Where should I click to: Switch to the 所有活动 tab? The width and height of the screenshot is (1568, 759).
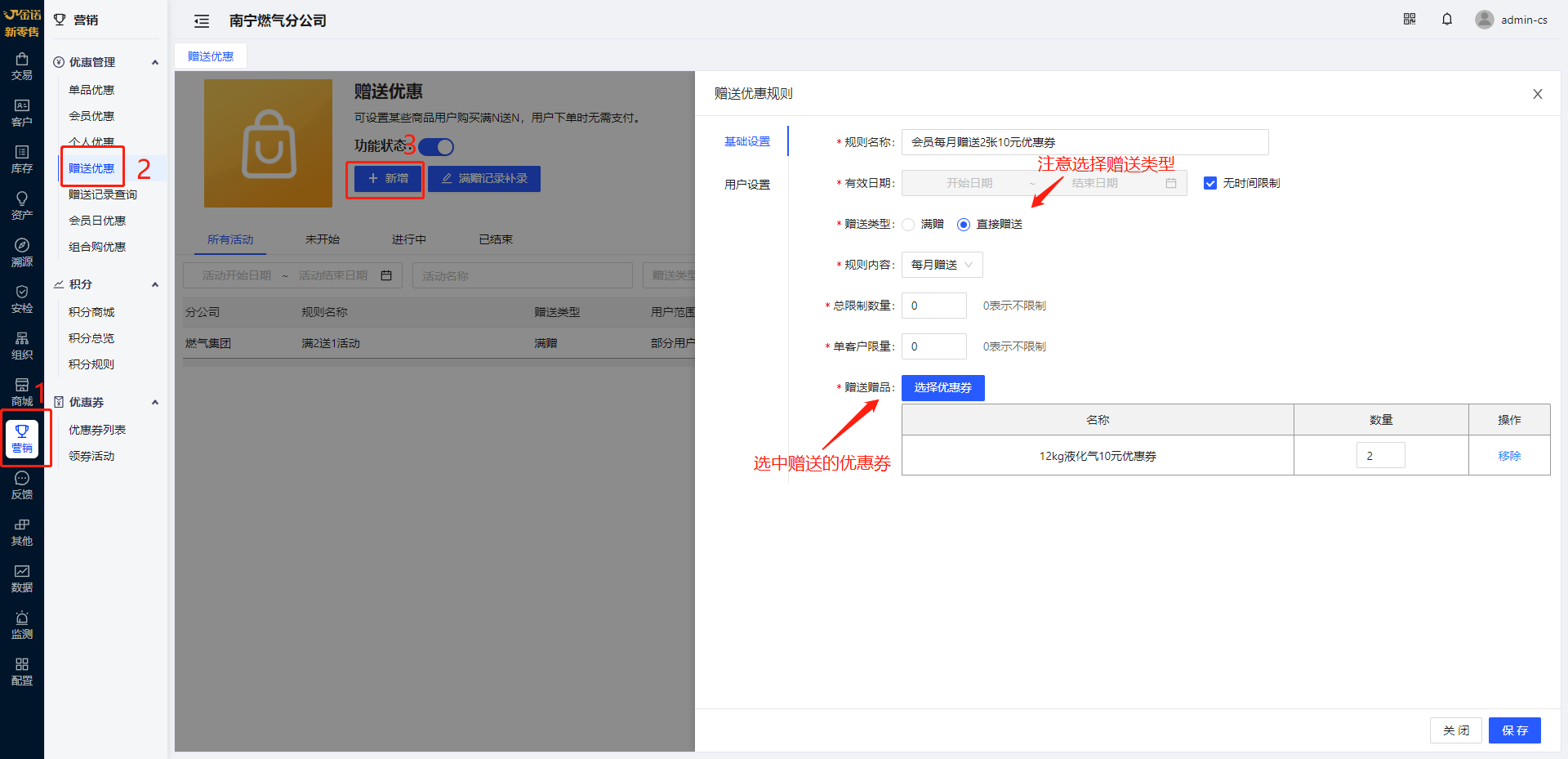[230, 239]
